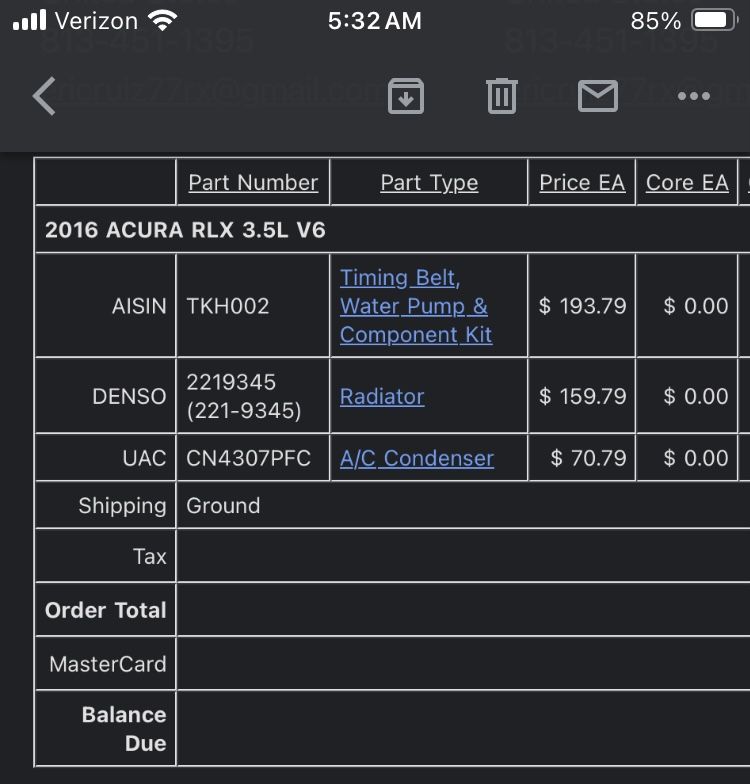The image size is (750, 784).
Task: Tap the 2016 ACURA RLX vehicle row
Action: (392, 230)
